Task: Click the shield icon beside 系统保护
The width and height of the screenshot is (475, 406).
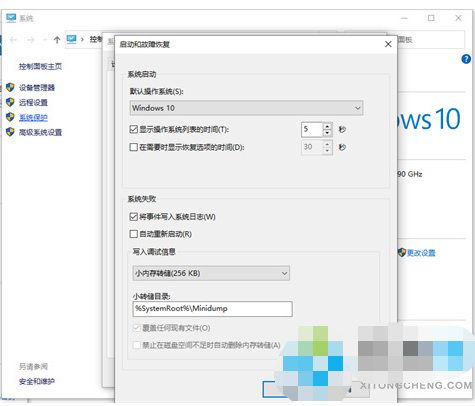Action: tap(10, 117)
